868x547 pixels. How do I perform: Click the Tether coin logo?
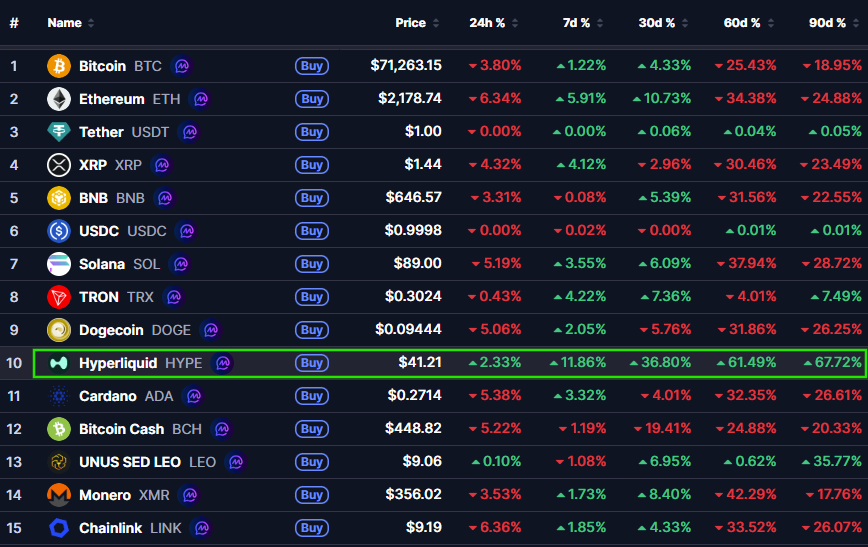pos(59,132)
